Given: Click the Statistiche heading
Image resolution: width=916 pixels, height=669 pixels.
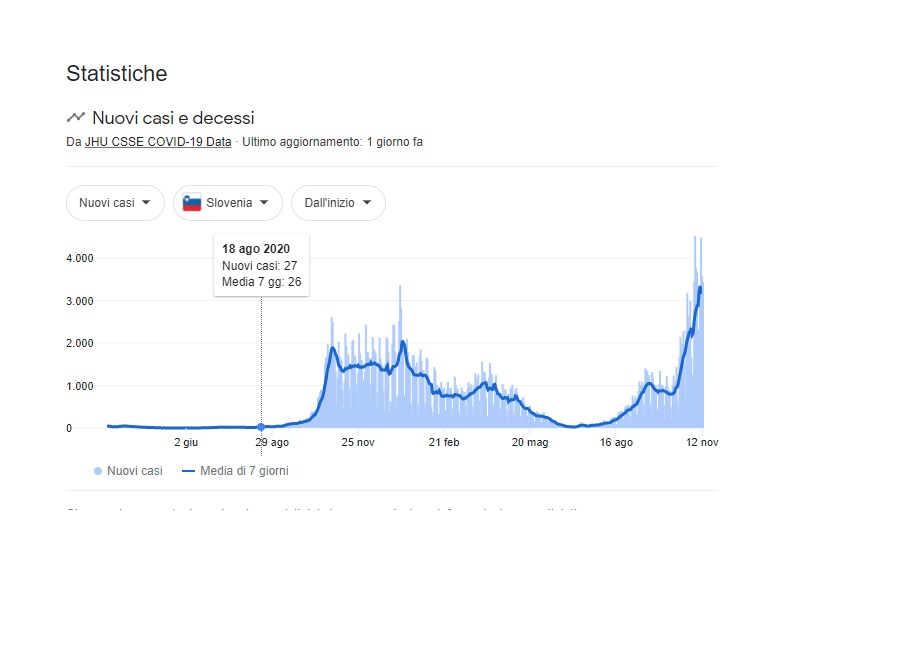Looking at the screenshot, I should coord(117,74).
